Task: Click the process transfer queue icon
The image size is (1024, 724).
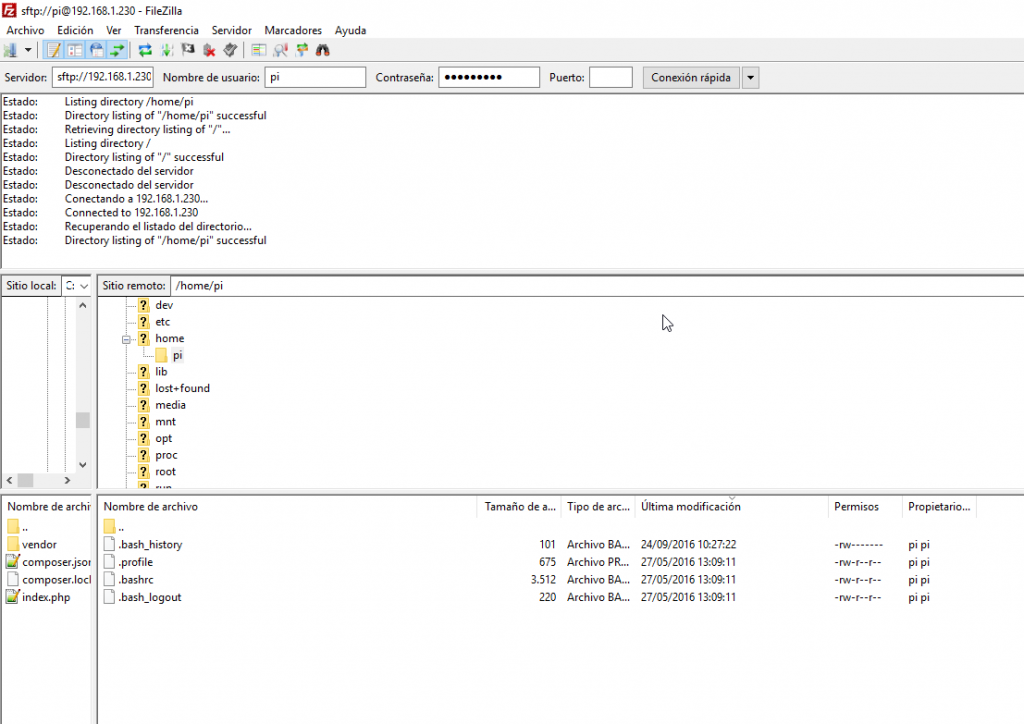Action: [167, 49]
